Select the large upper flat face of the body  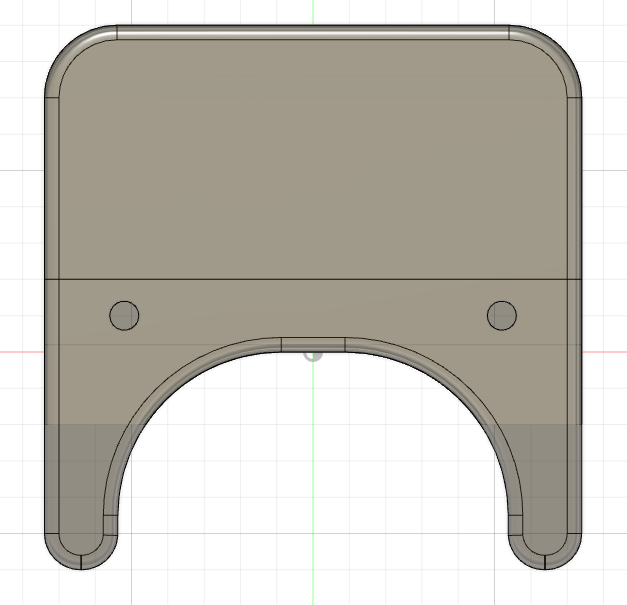point(313,159)
